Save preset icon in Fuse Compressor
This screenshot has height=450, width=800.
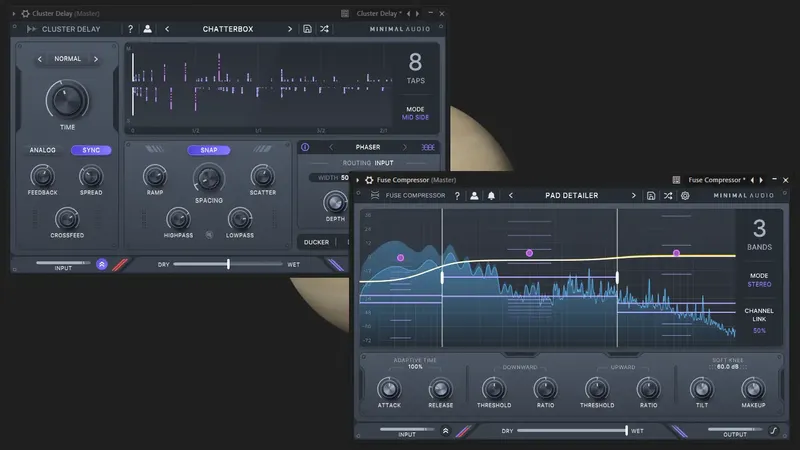pyautogui.click(x=651, y=195)
